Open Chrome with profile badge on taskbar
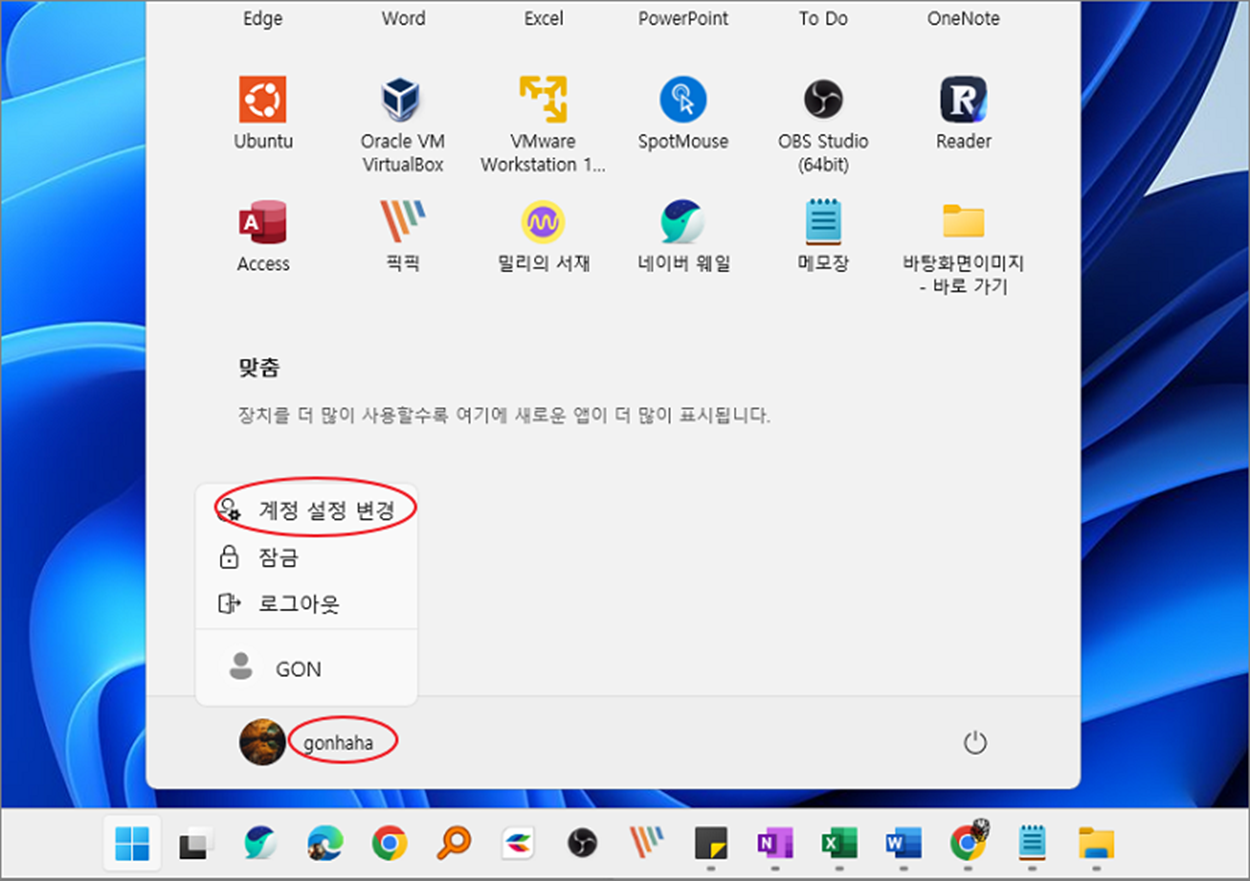1250x881 pixels. (x=967, y=843)
